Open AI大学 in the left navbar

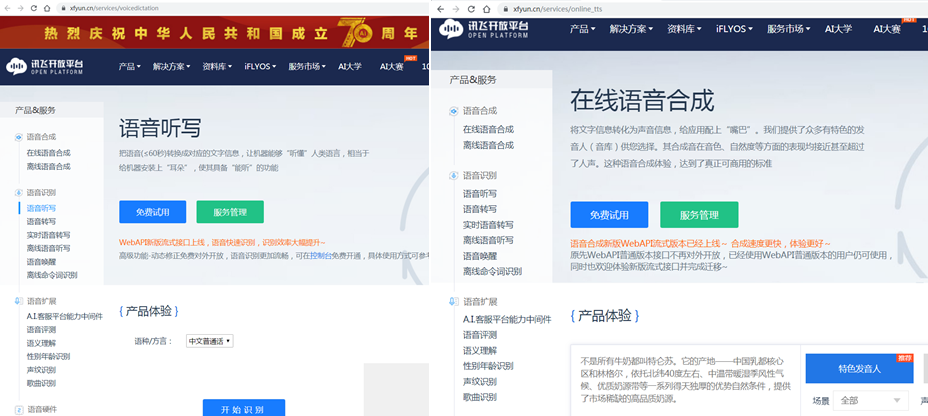[350, 67]
